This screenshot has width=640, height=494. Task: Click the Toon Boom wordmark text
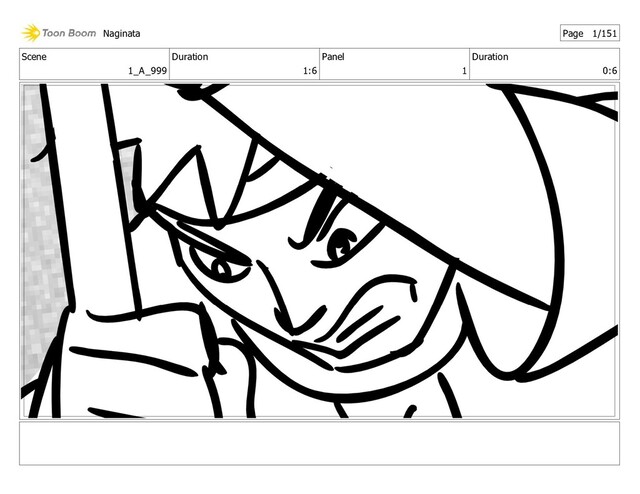point(69,33)
